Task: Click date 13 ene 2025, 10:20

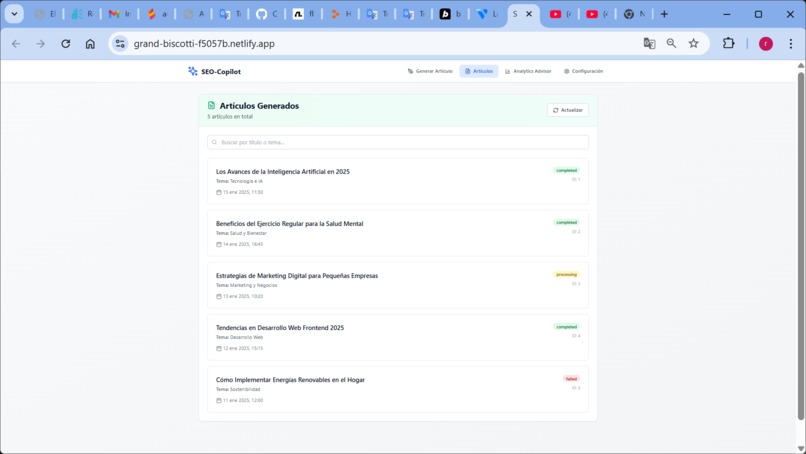Action: [243, 296]
